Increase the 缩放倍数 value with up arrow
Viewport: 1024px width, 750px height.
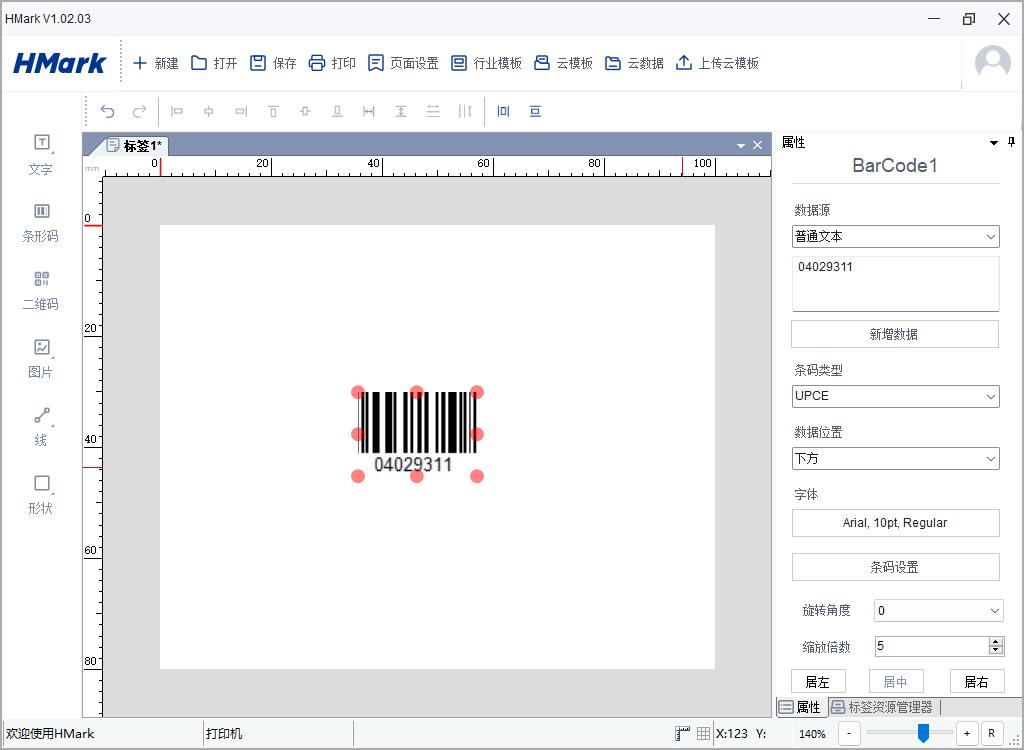click(x=995, y=642)
